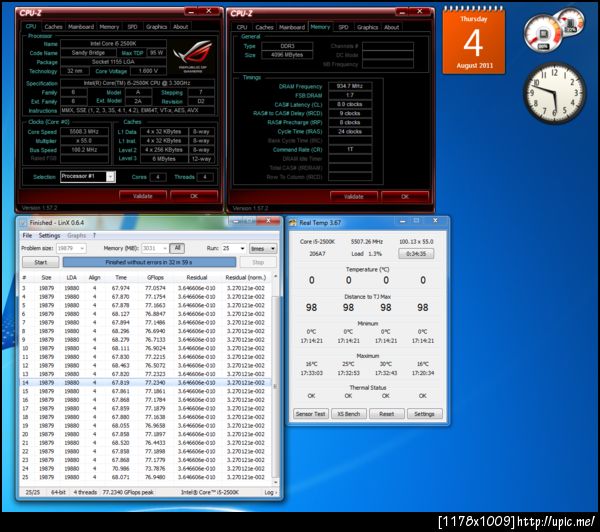Switch to Caches tab in processor CPU-Z window

(x=53, y=27)
